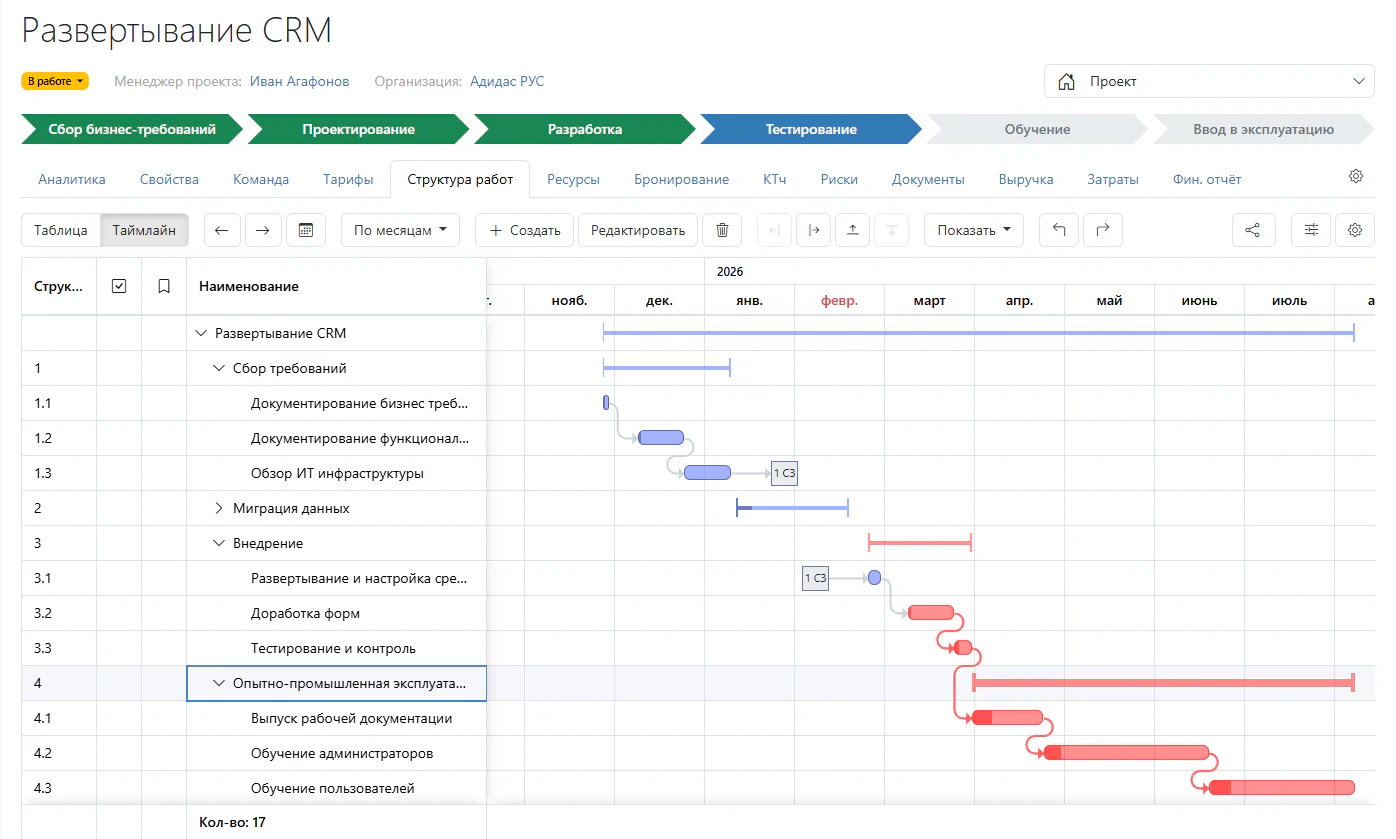
Task: Expand the Миграция данных group
Action: pyautogui.click(x=219, y=508)
